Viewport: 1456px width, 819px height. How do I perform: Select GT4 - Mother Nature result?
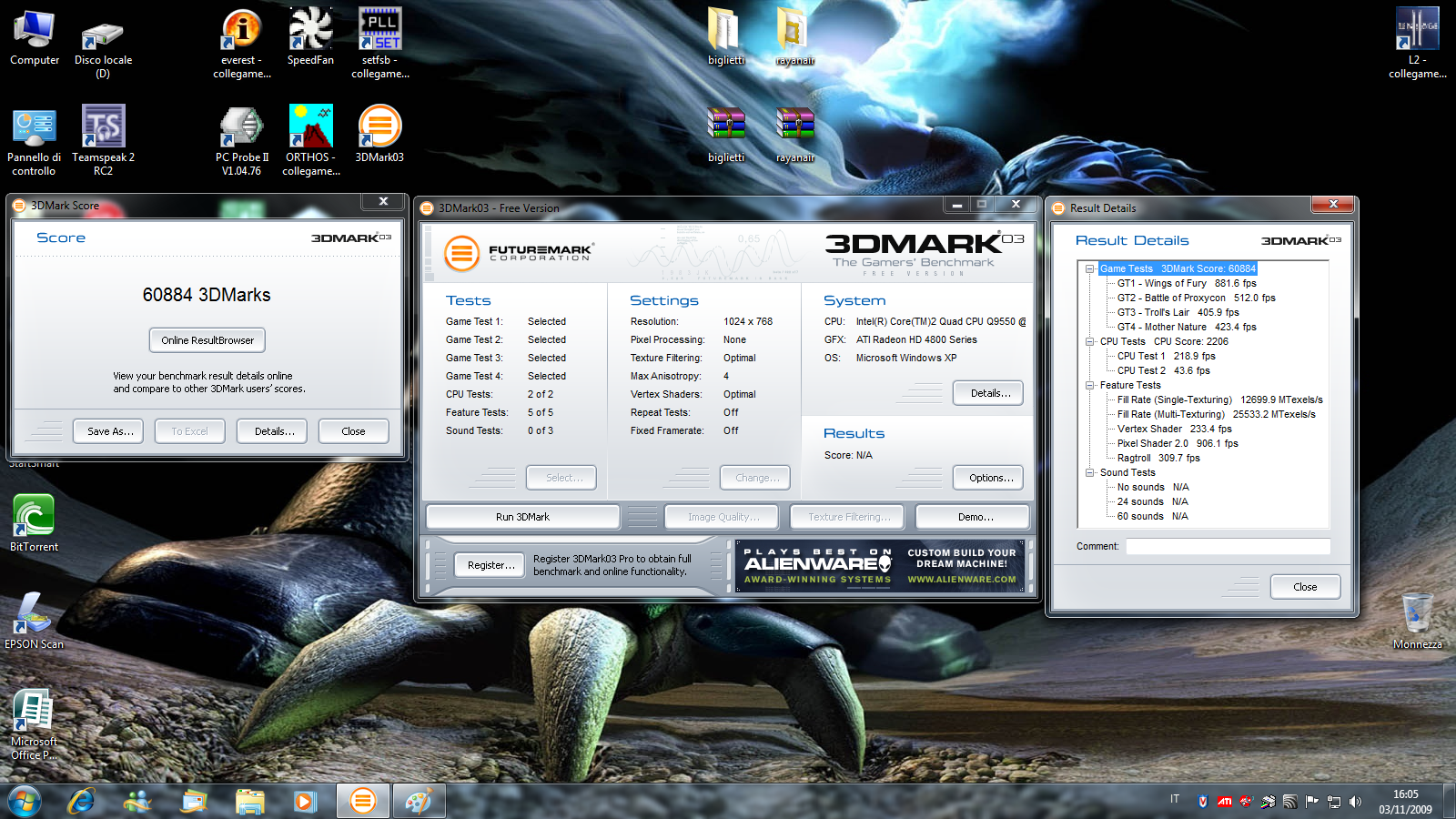1187,327
